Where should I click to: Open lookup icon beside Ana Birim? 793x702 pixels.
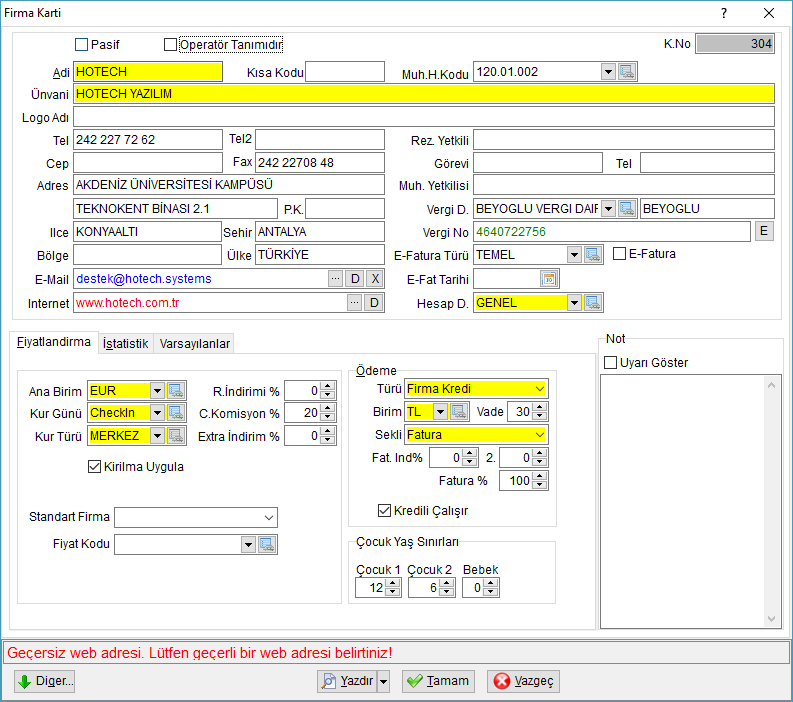[x=176, y=390]
